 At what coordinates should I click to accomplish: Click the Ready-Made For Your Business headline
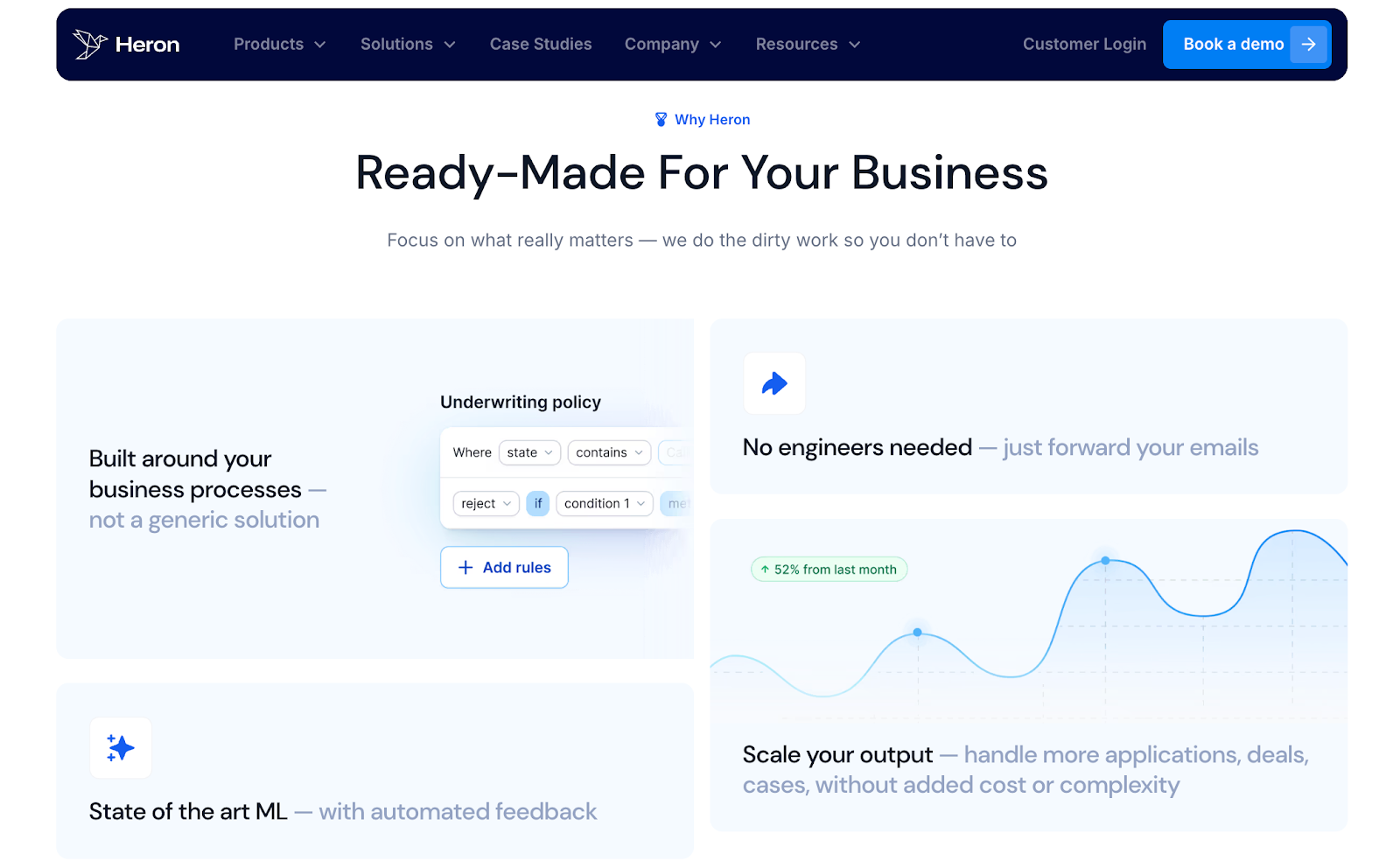(x=702, y=172)
